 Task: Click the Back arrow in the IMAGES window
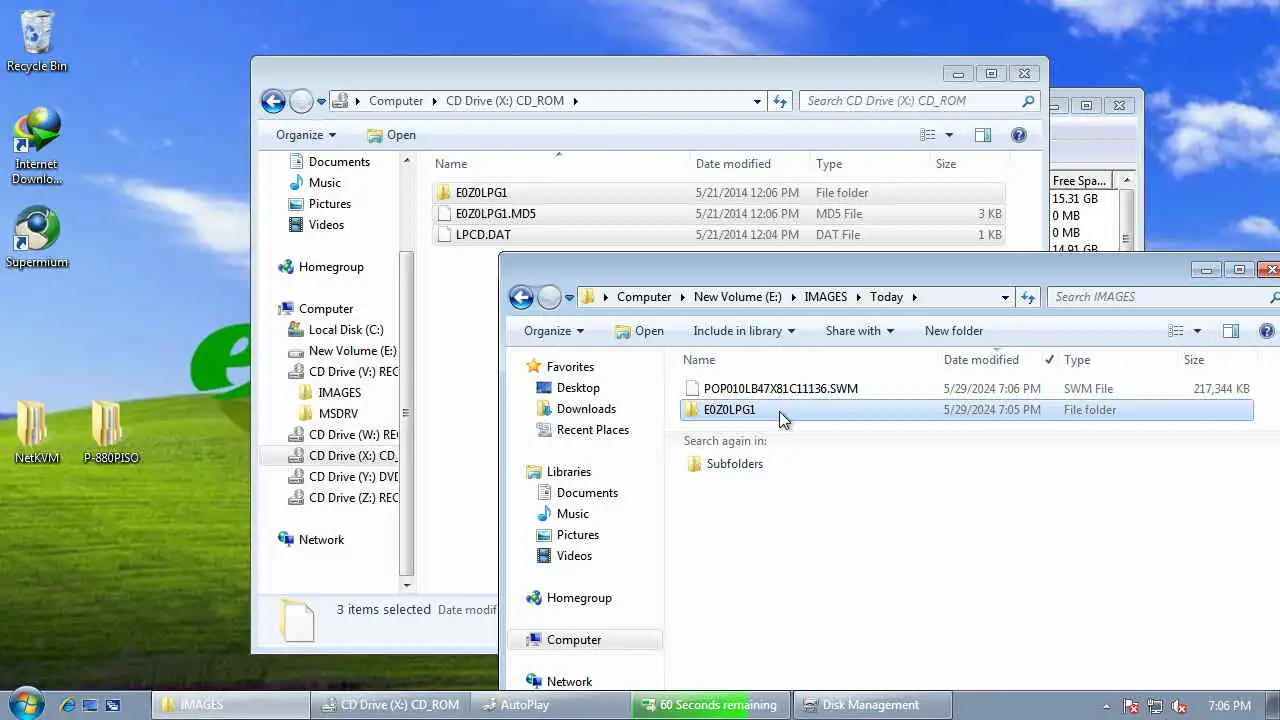point(521,297)
